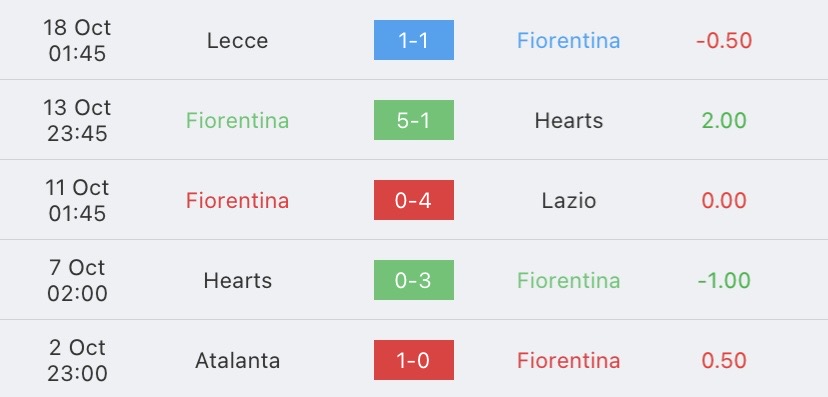Click the 2.00 handicap value
The height and width of the screenshot is (397, 828).
724,120
